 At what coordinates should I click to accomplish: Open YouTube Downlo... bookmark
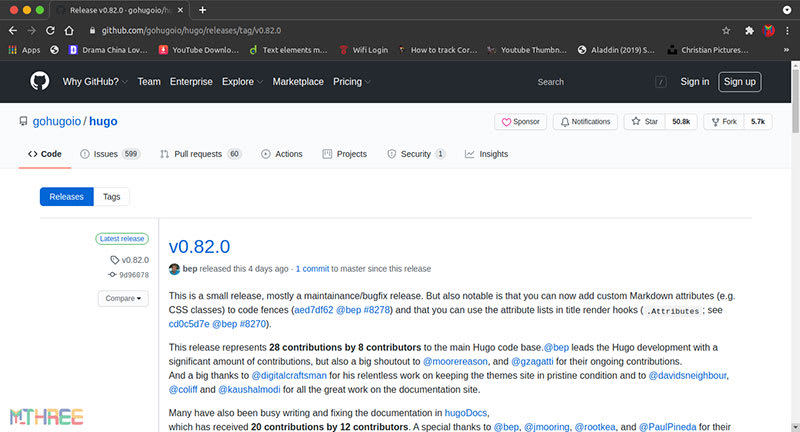pos(199,50)
